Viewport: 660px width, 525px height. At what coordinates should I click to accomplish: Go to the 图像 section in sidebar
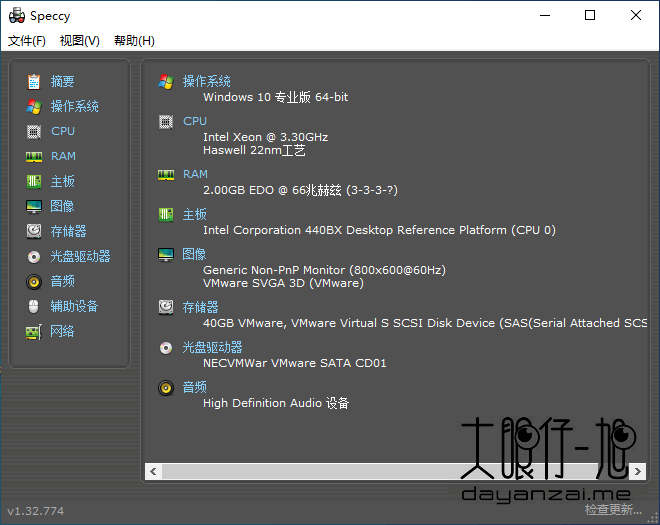62,206
